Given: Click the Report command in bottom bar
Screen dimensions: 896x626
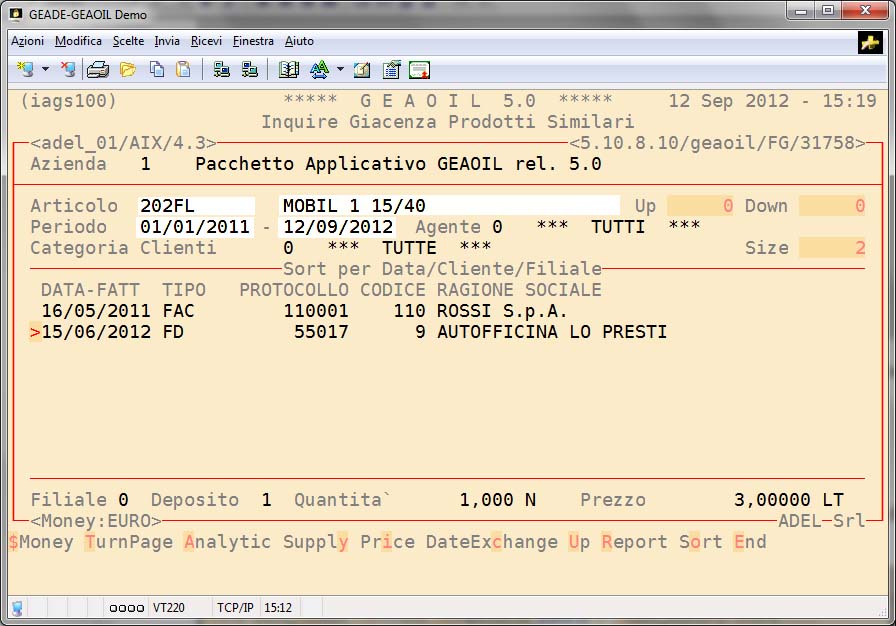Looking at the screenshot, I should (634, 542).
